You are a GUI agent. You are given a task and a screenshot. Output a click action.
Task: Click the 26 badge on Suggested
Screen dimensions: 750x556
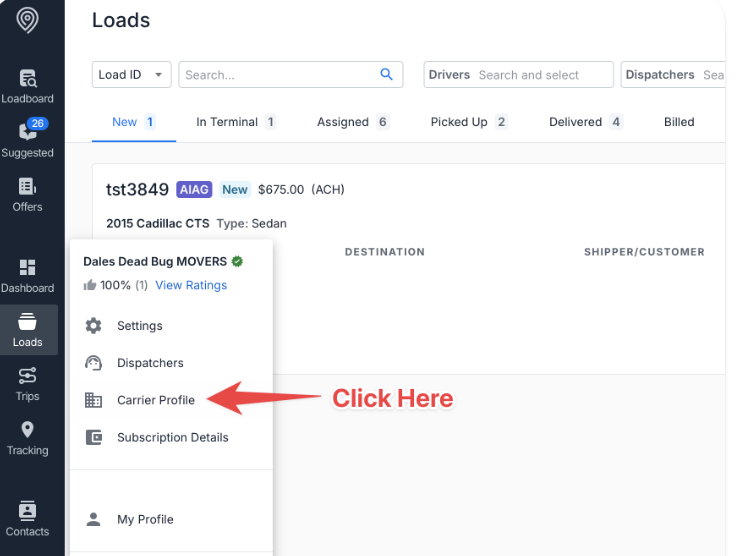(x=37, y=123)
